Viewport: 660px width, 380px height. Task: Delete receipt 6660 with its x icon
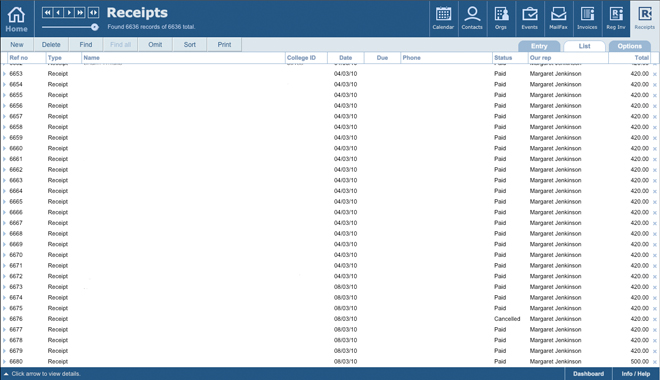point(655,149)
